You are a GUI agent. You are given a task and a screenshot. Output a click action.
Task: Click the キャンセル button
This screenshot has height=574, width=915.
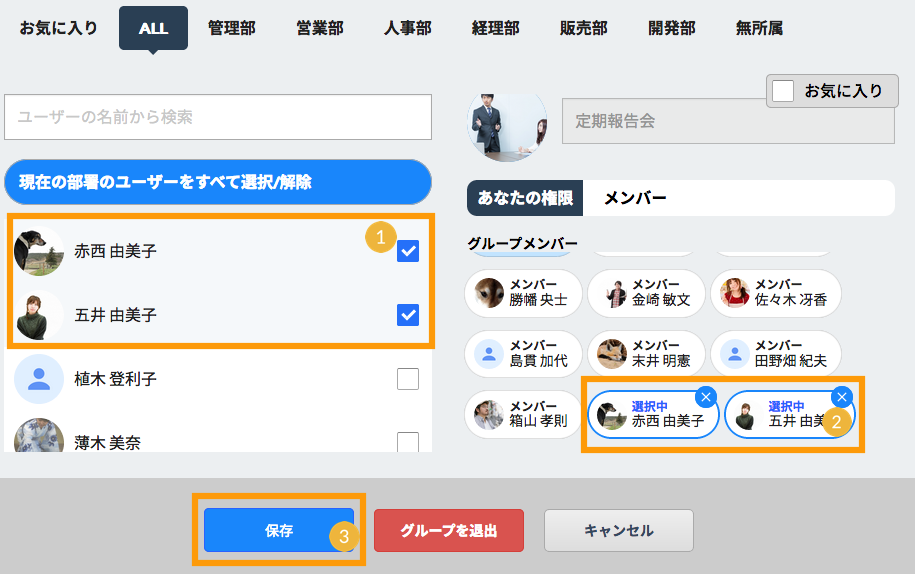coord(618,531)
